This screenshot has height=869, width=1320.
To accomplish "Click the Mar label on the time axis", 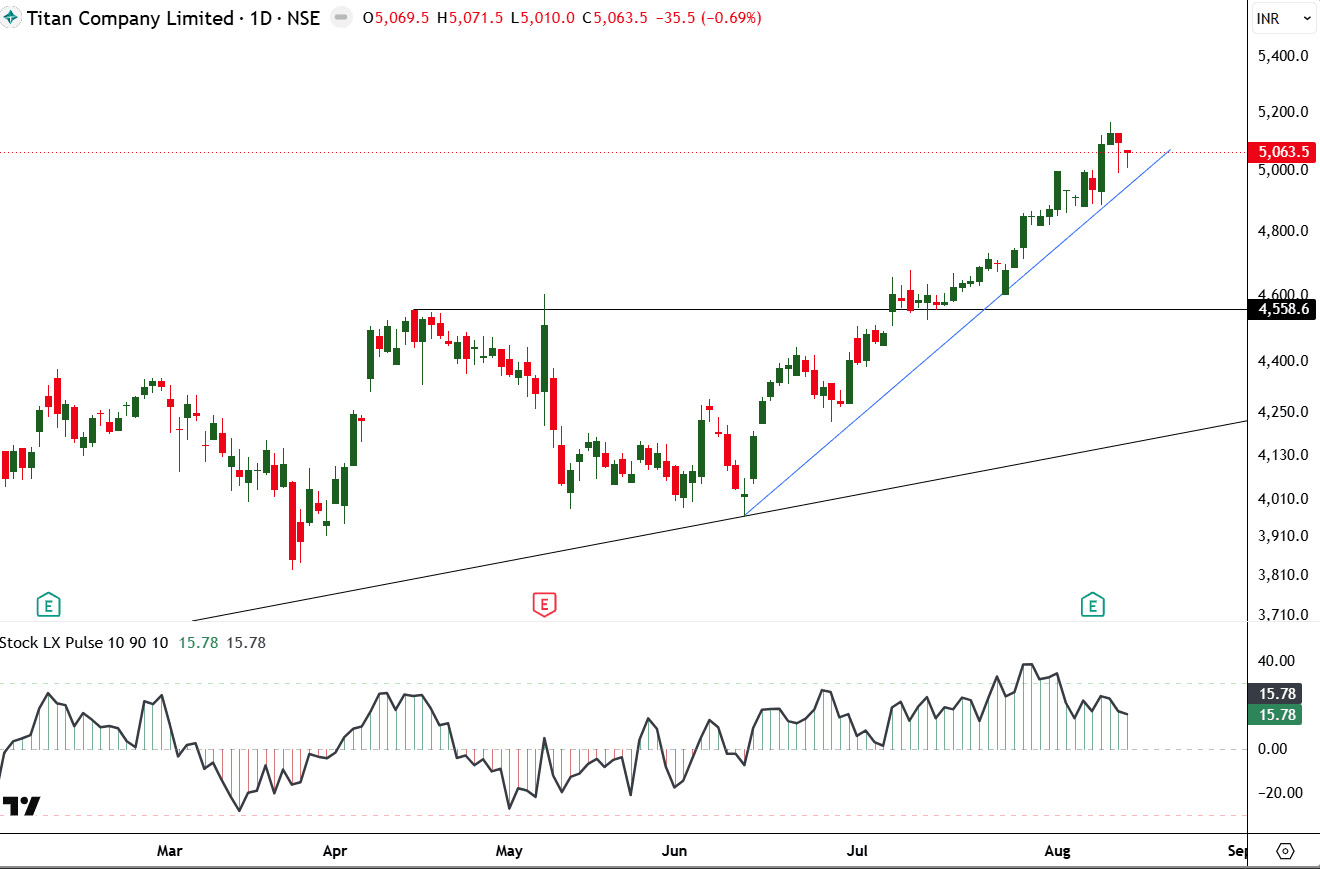I will pos(169,851).
